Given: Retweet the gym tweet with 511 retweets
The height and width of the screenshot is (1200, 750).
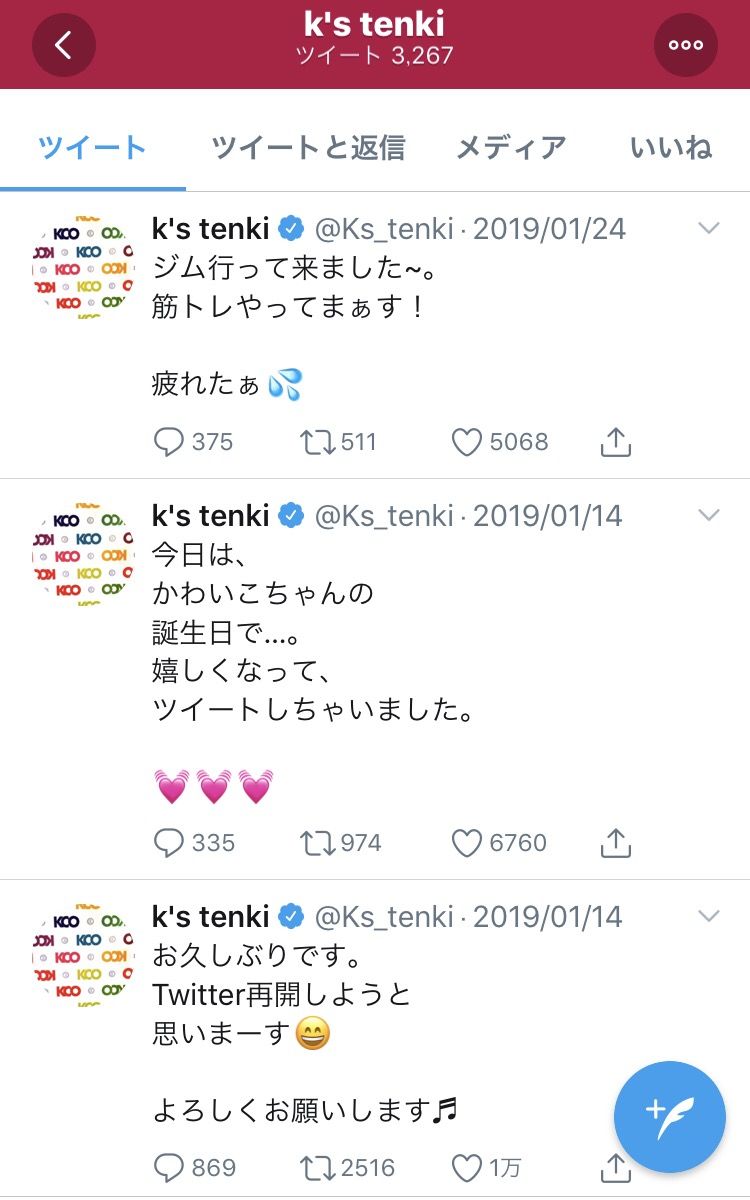Looking at the screenshot, I should point(318,442).
